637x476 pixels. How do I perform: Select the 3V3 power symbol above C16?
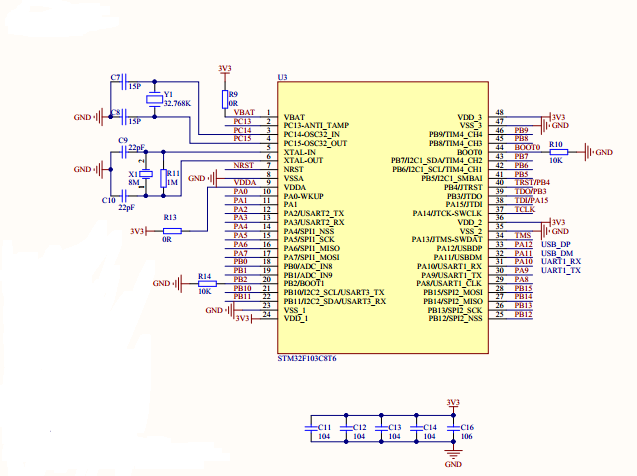453,404
